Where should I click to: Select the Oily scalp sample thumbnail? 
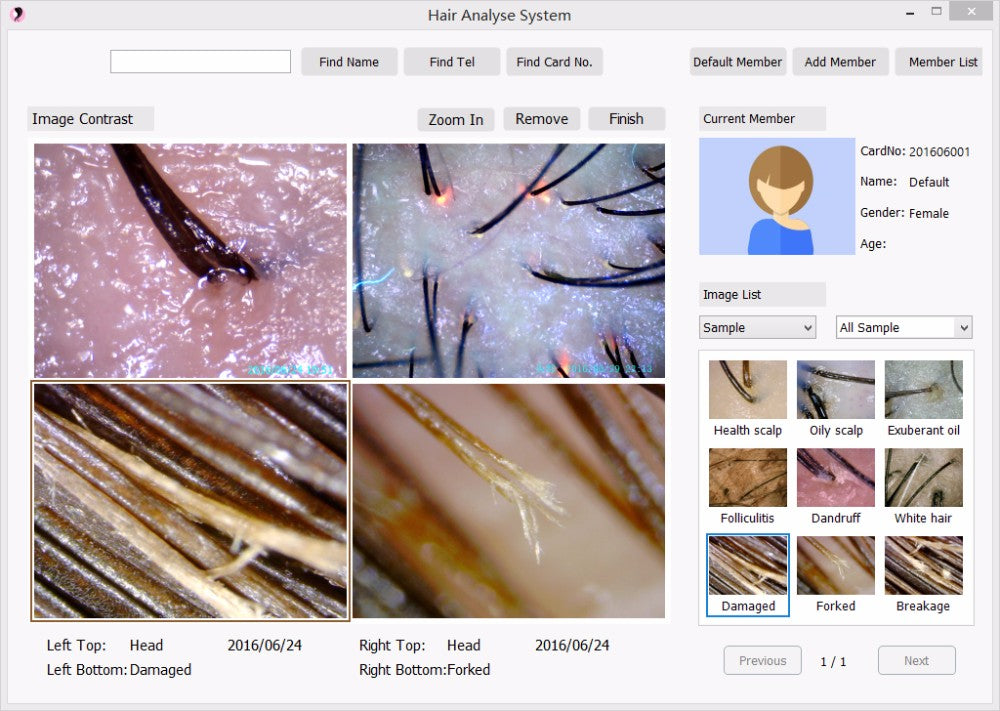click(x=835, y=390)
